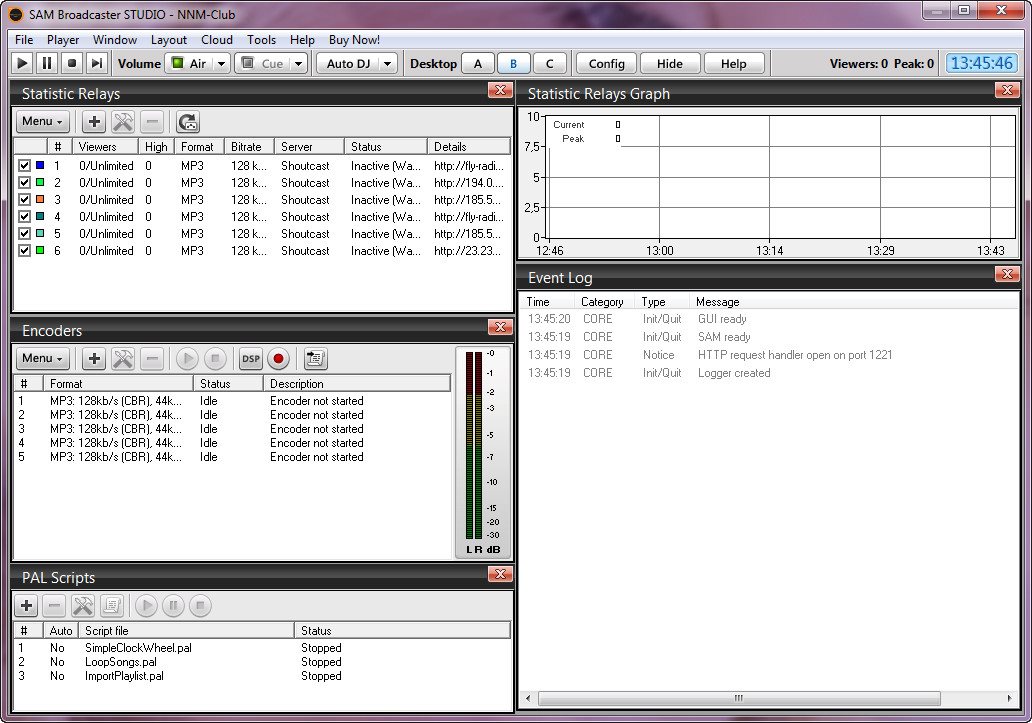1032x723 pixels.
Task: Add a new encoder in Encoders panel
Action: pos(94,359)
